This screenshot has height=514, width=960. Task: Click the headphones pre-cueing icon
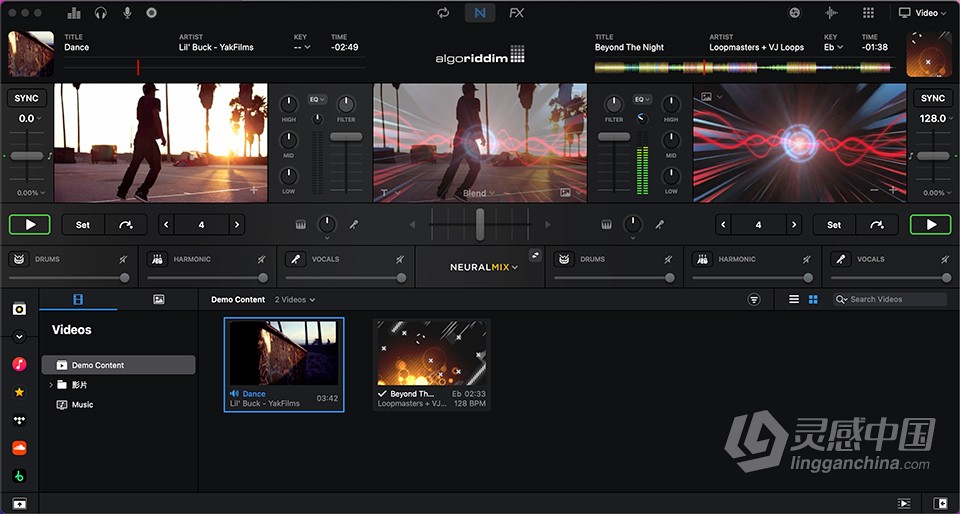[x=101, y=13]
